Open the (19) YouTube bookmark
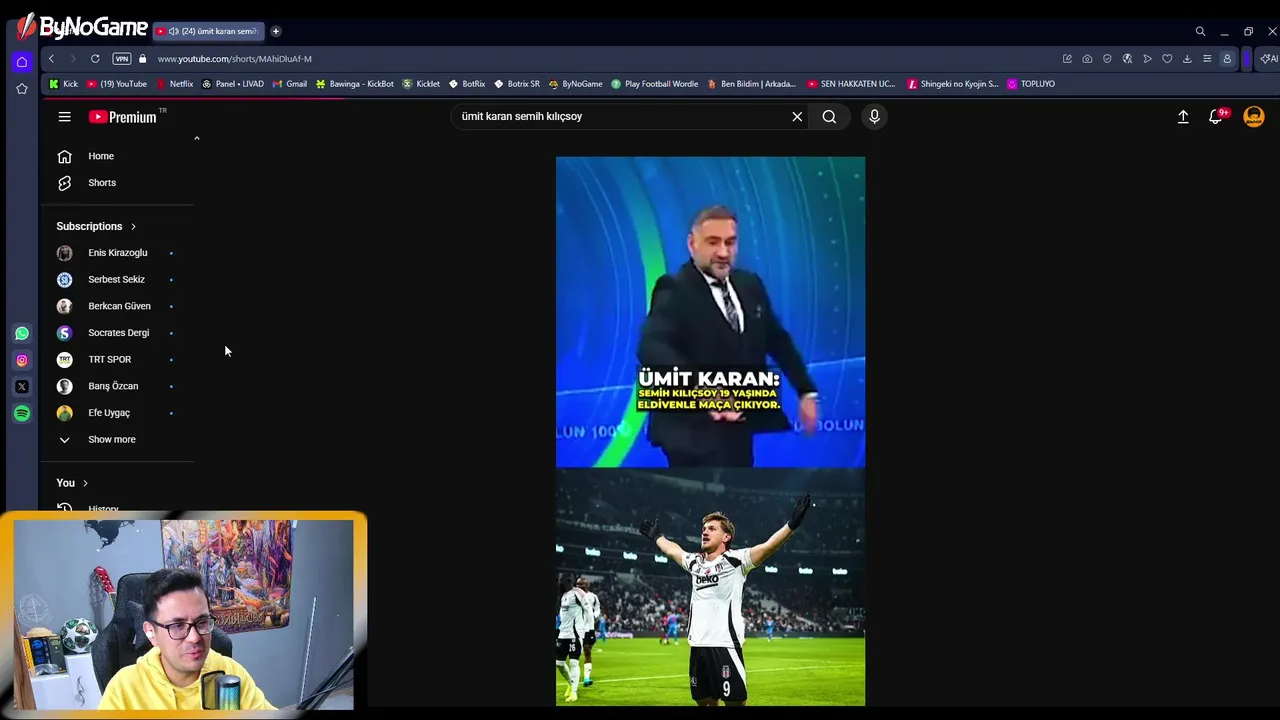1280x720 pixels. click(x=117, y=84)
